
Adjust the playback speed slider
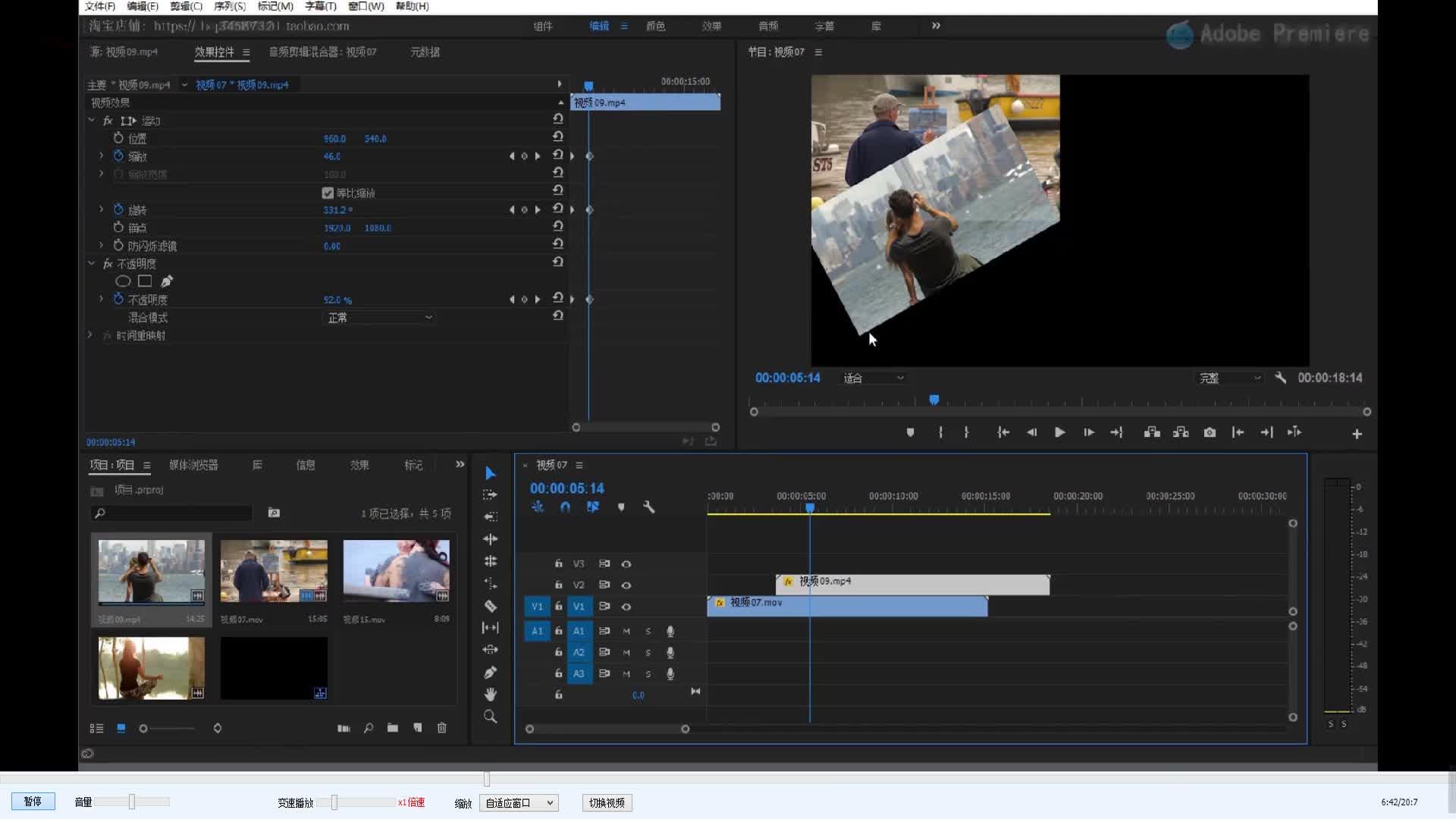click(x=334, y=802)
